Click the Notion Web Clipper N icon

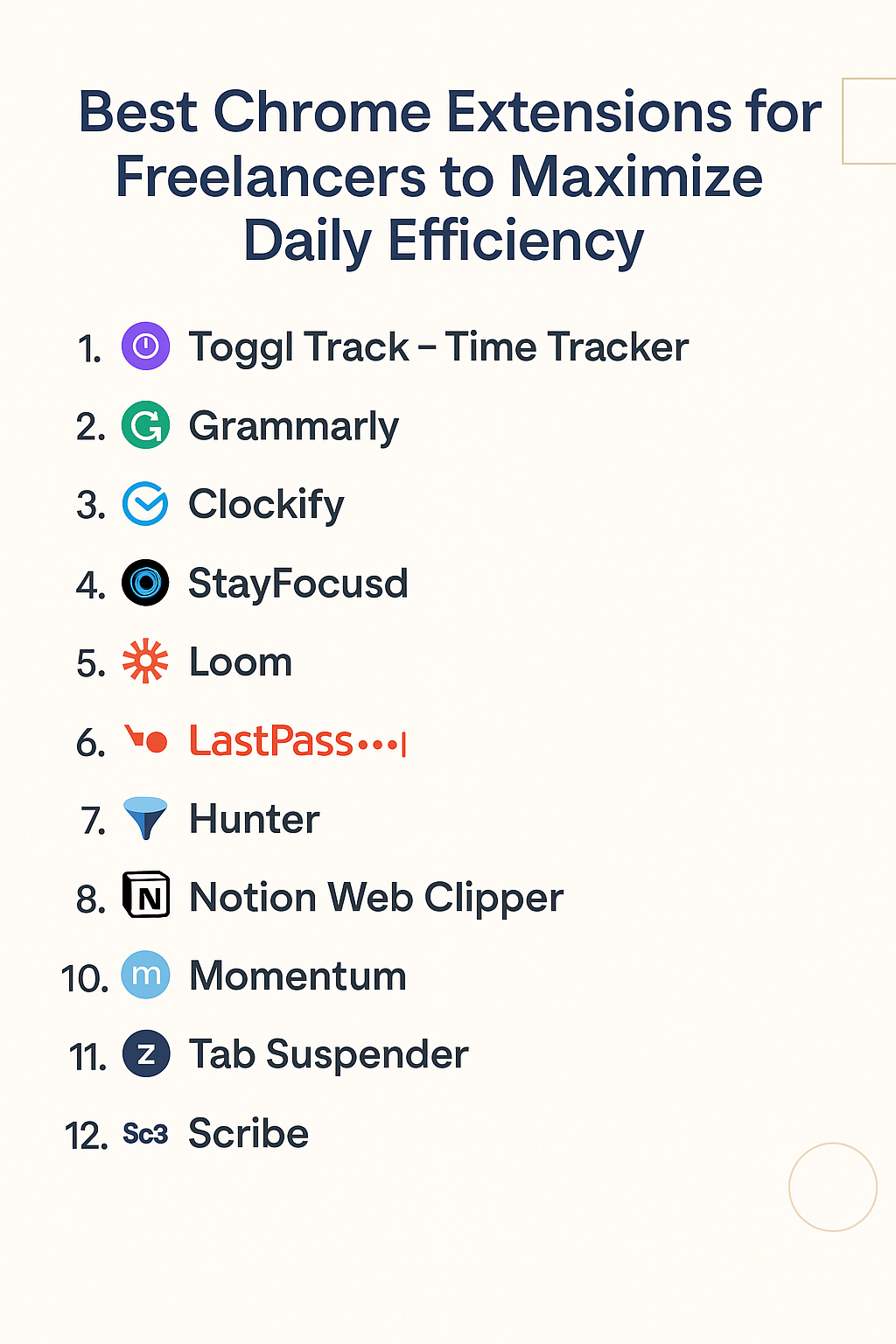click(x=145, y=896)
